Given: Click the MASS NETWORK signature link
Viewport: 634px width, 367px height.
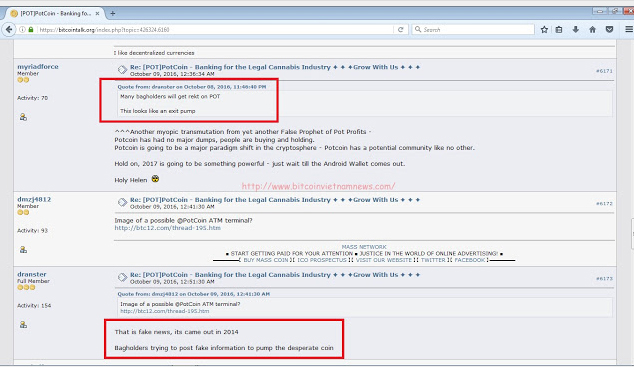Looking at the screenshot, I should tap(364, 247).
